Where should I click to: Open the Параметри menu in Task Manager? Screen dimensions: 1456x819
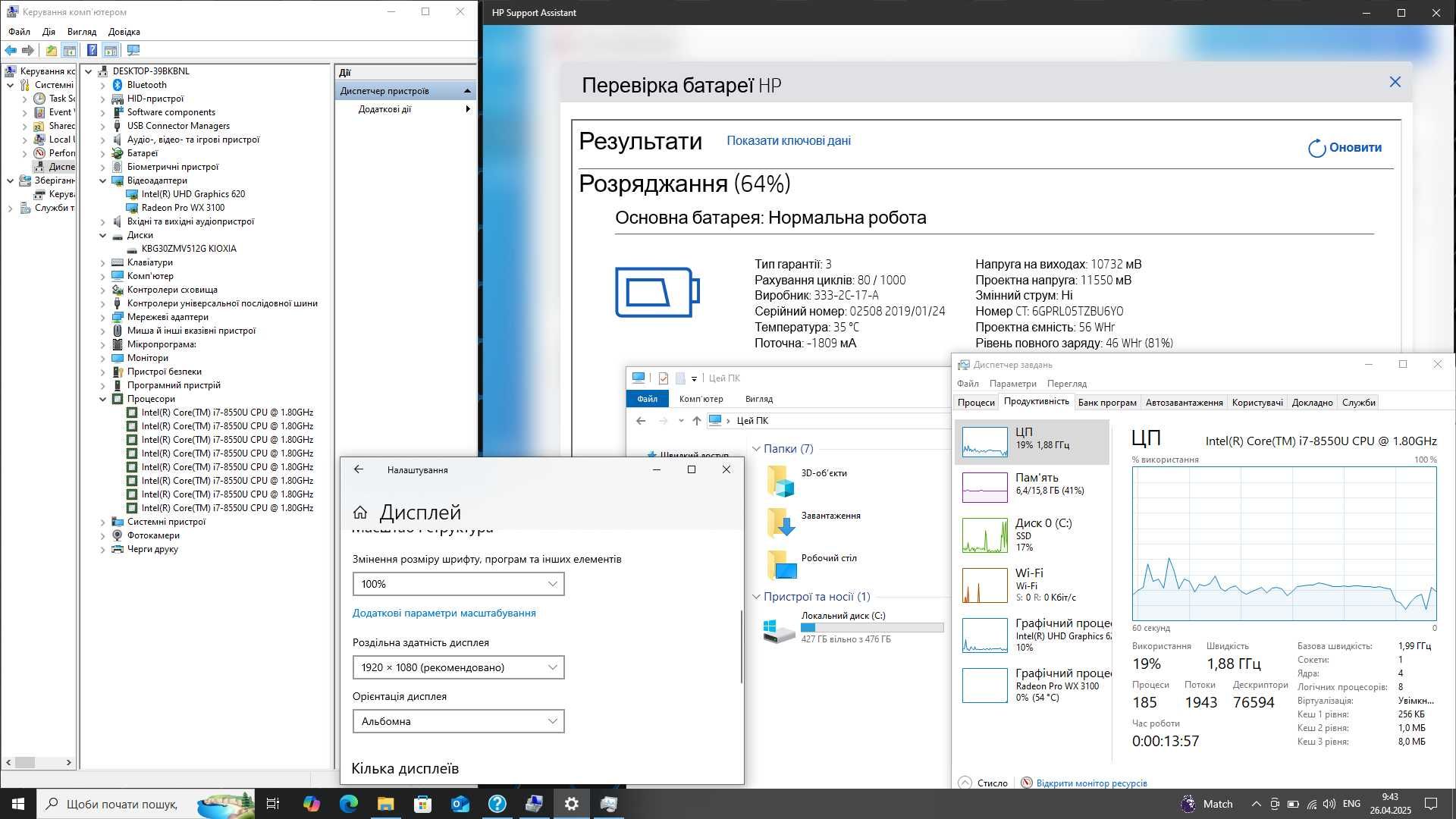click(1012, 384)
